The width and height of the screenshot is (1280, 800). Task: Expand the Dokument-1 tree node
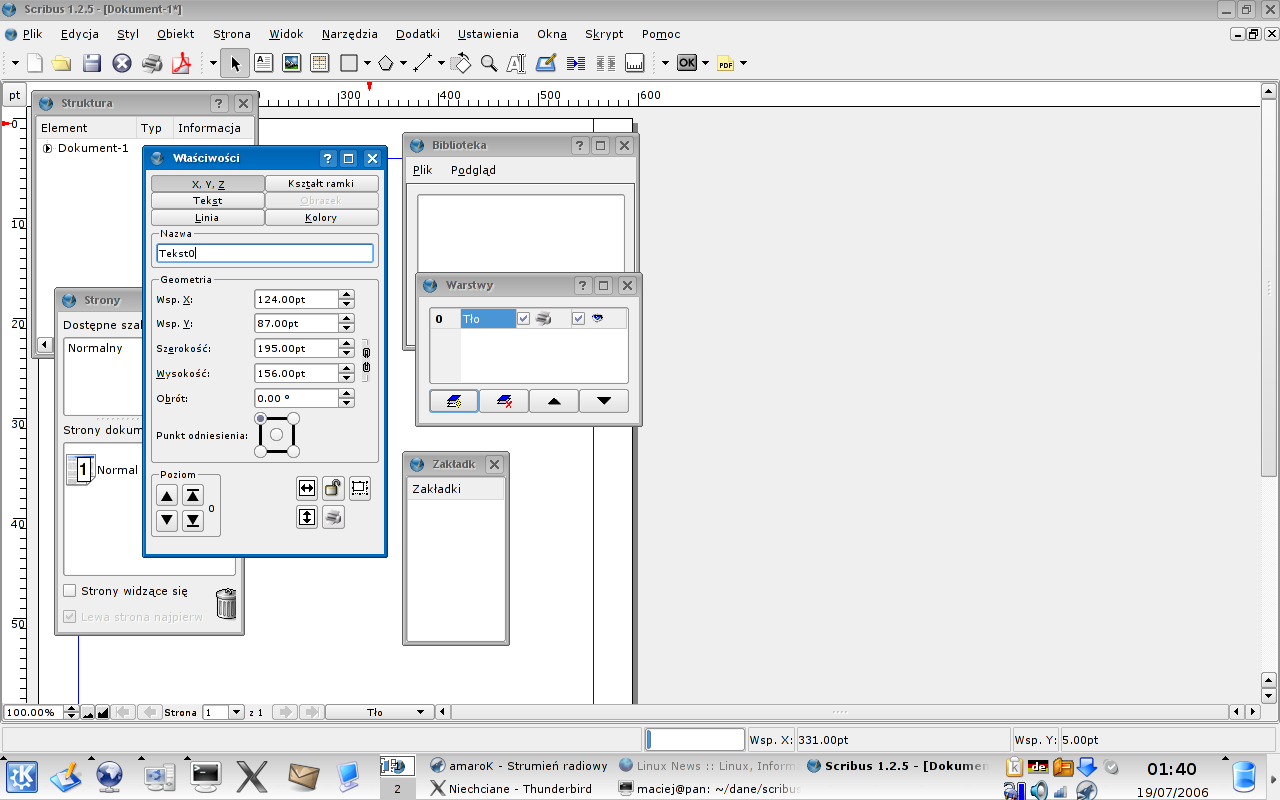click(47, 148)
